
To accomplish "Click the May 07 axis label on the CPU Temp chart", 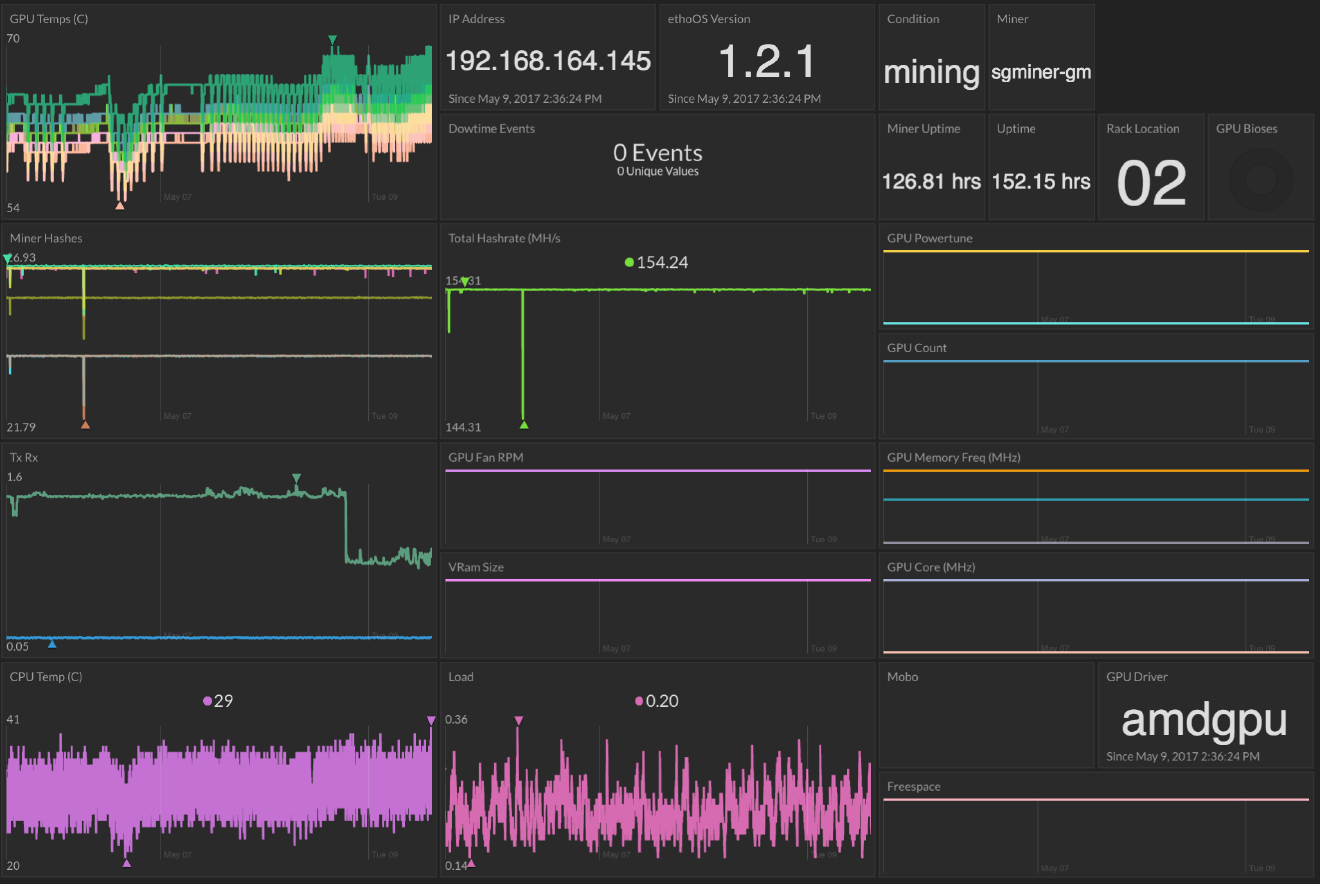I will [x=176, y=855].
